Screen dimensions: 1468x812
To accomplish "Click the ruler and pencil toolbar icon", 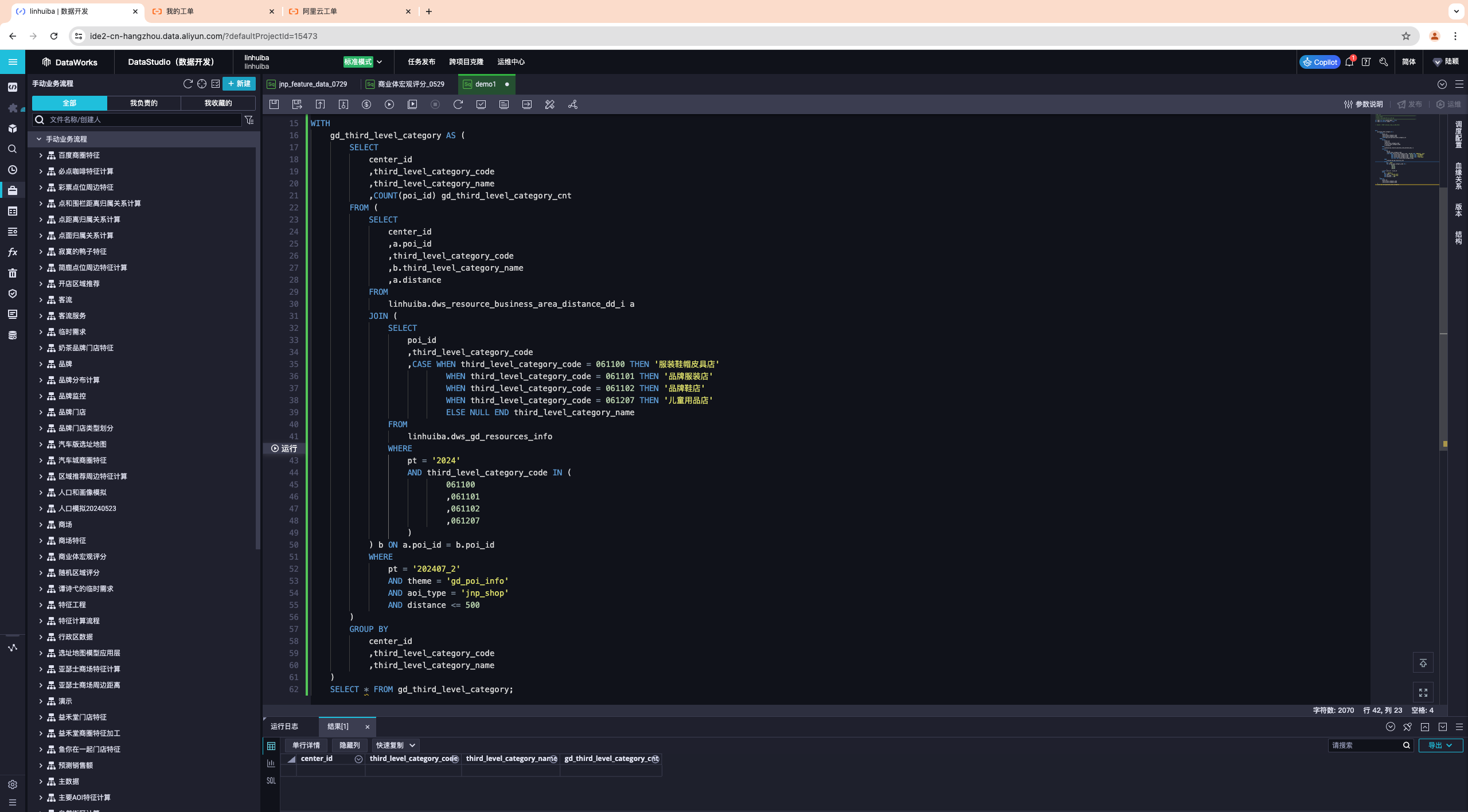I will (x=550, y=104).
